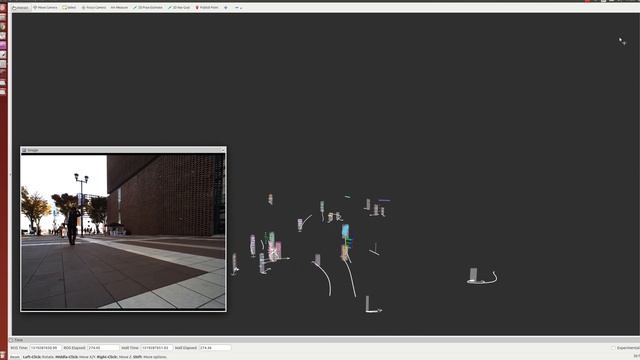The width and height of the screenshot is (640, 360).
Task: Close the Image panel window
Action: tap(223, 150)
